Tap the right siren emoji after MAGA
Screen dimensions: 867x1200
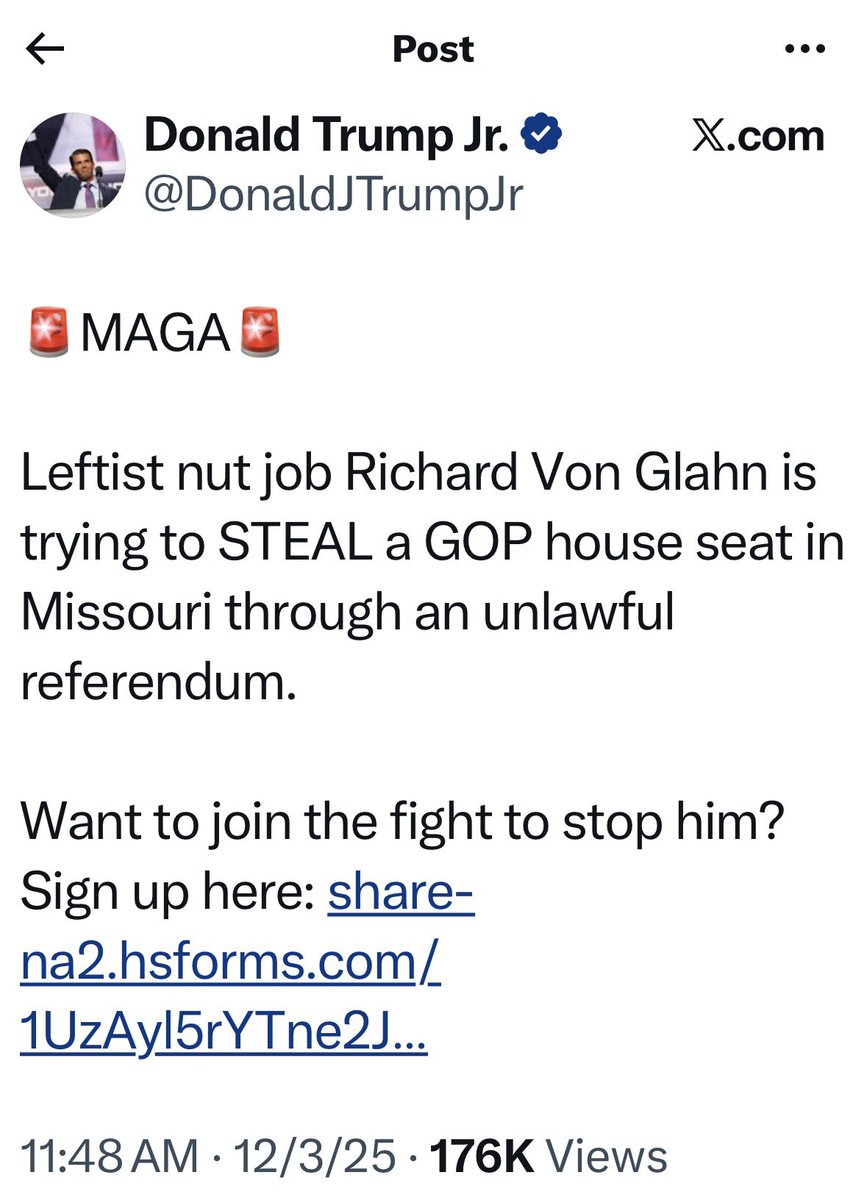(255, 334)
